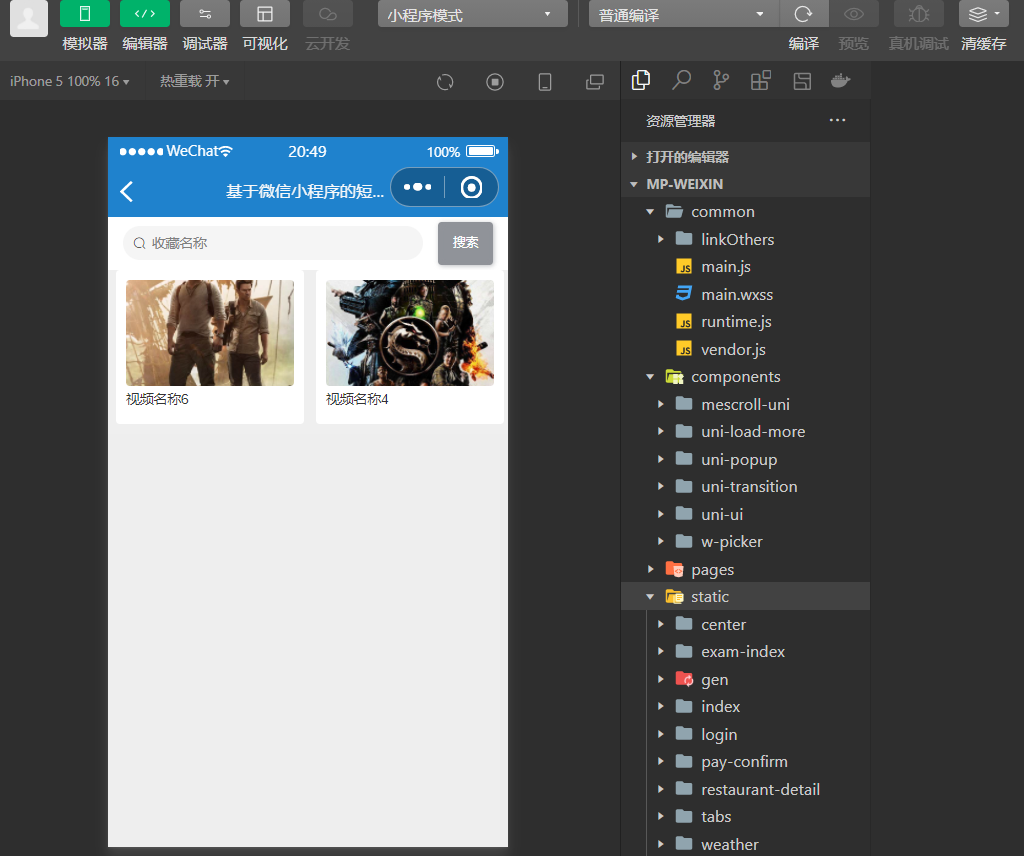Collapse the common folder
This screenshot has height=856, width=1024.
pos(746,212)
